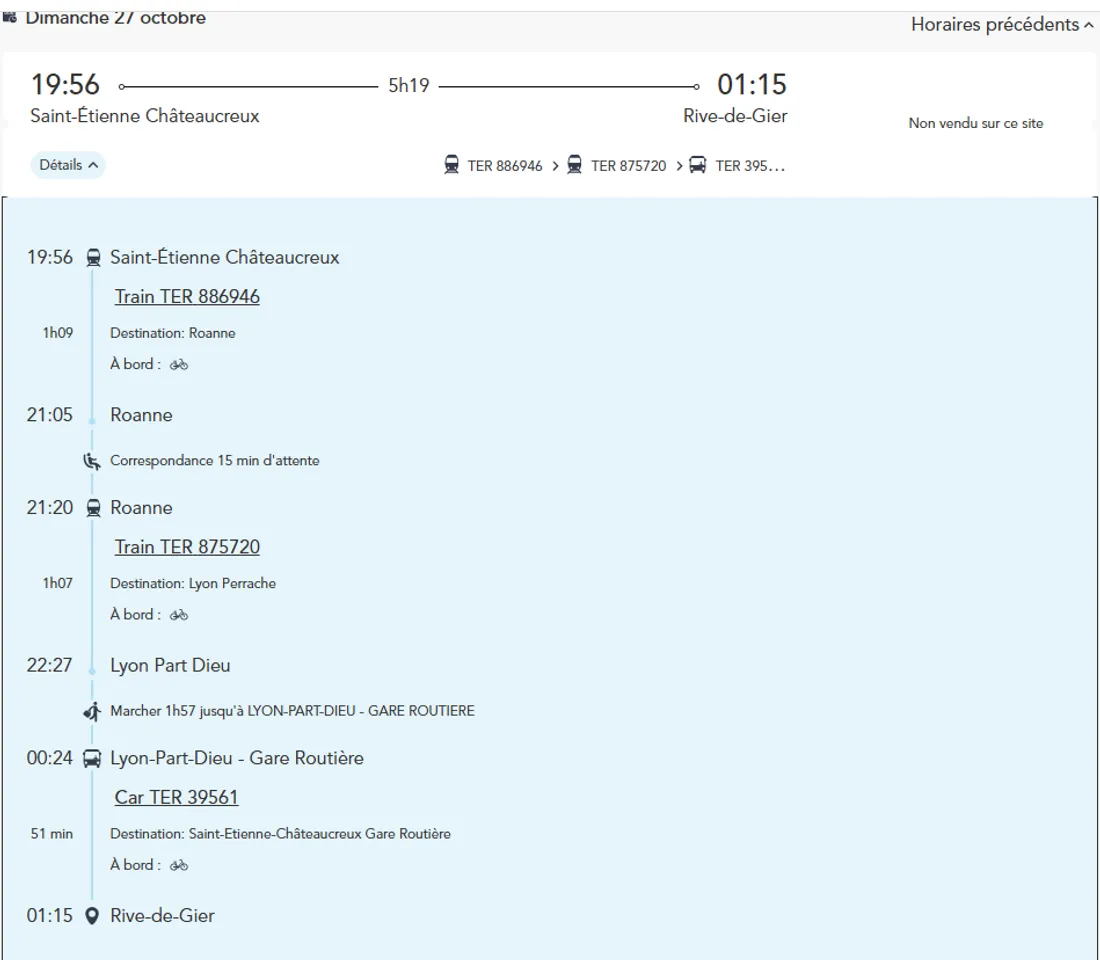This screenshot has height=960, width=1100.
Task: Click location pin icon beside Rive-de-Gier
Action: (92, 916)
